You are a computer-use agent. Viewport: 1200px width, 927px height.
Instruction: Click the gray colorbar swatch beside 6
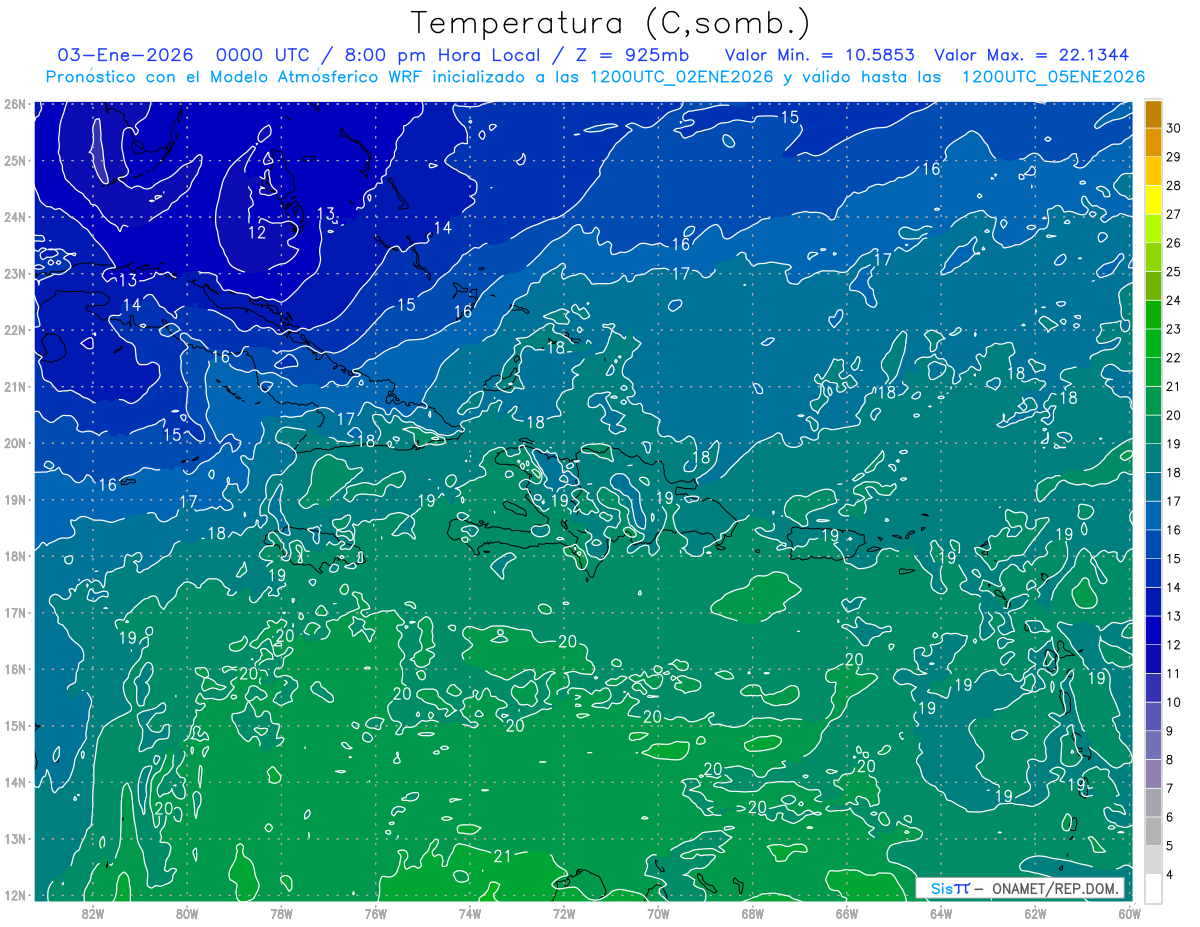click(1153, 803)
